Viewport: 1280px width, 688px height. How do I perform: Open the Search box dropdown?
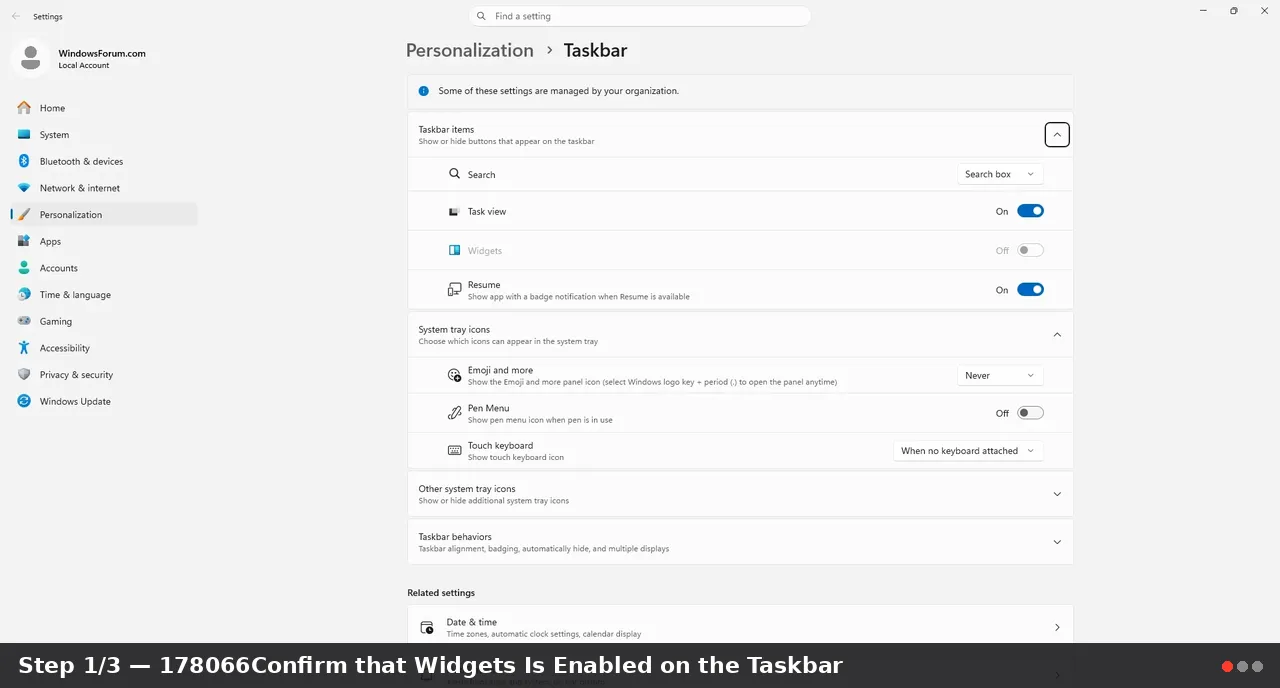coord(1000,174)
